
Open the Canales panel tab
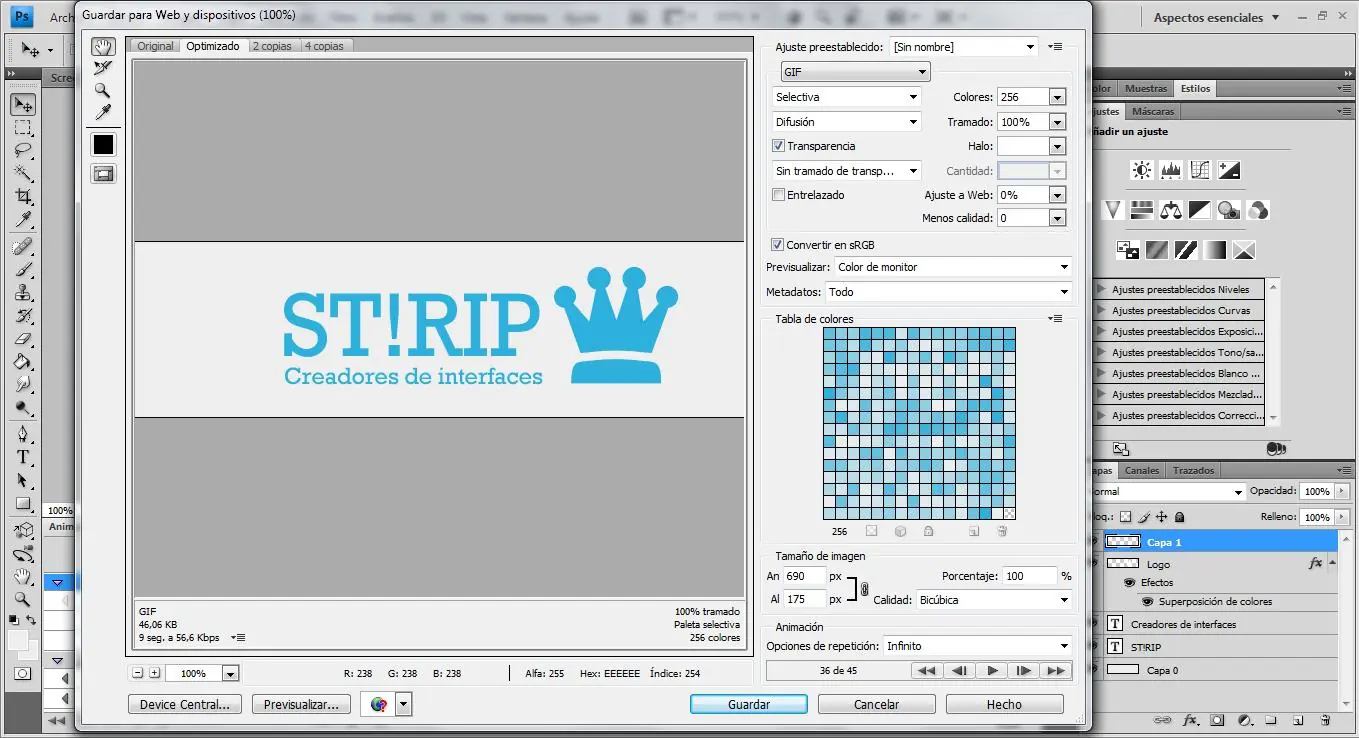click(1142, 470)
